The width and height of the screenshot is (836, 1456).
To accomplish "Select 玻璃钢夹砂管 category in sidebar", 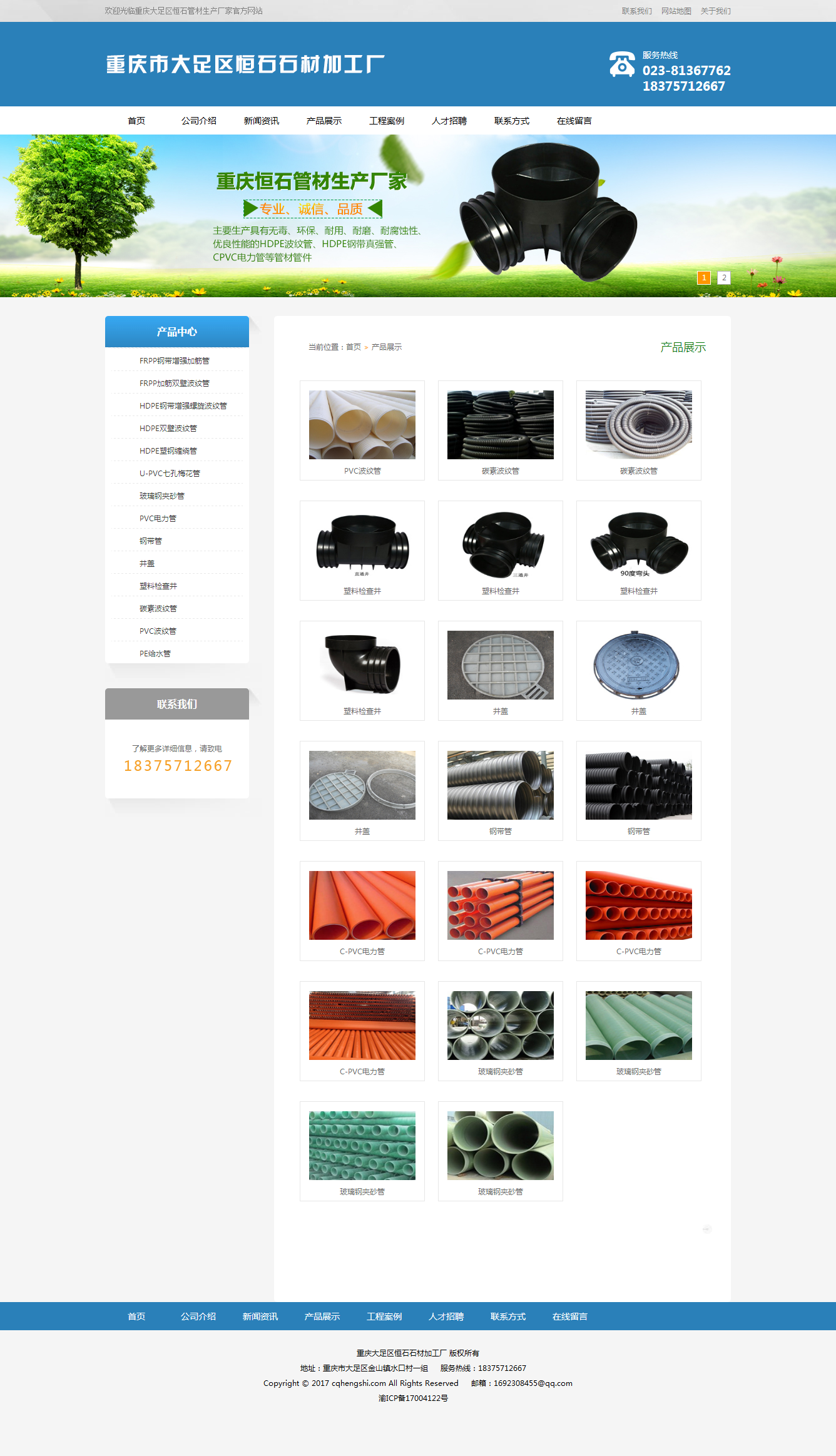I will click(161, 496).
